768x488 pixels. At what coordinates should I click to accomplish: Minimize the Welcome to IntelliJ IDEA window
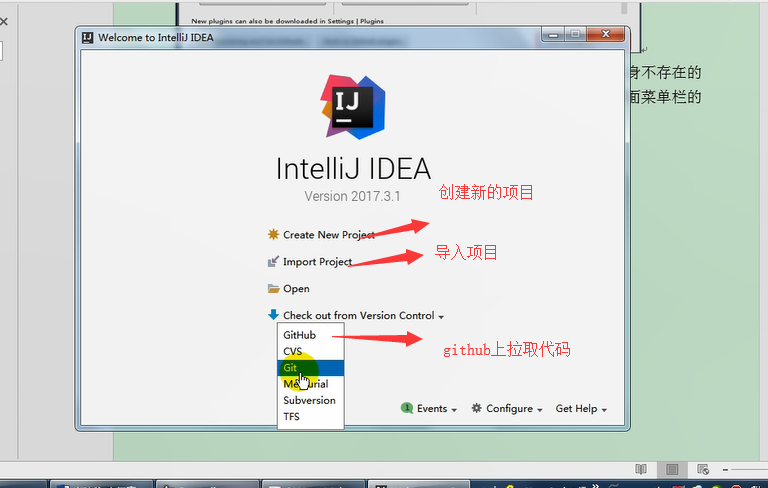click(x=553, y=34)
